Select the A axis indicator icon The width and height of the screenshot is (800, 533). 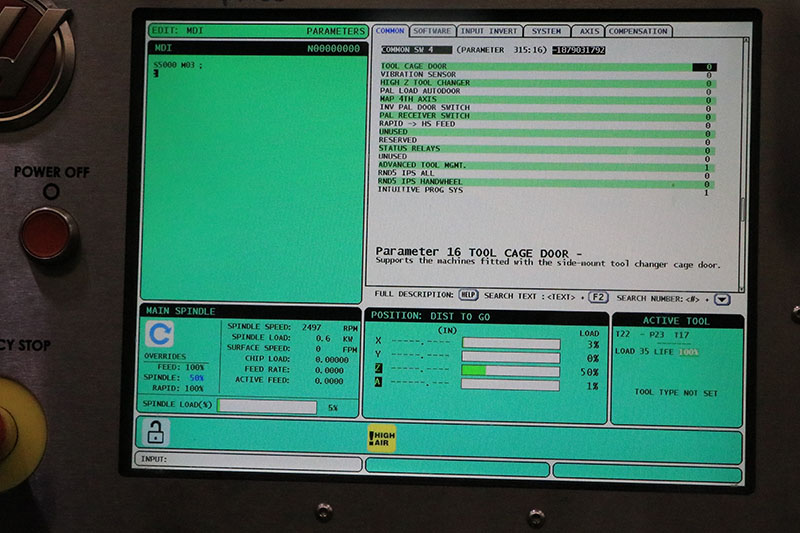click(x=378, y=382)
